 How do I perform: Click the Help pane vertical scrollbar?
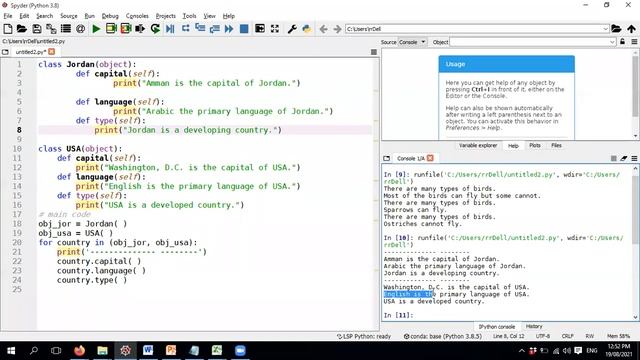coord(636,95)
